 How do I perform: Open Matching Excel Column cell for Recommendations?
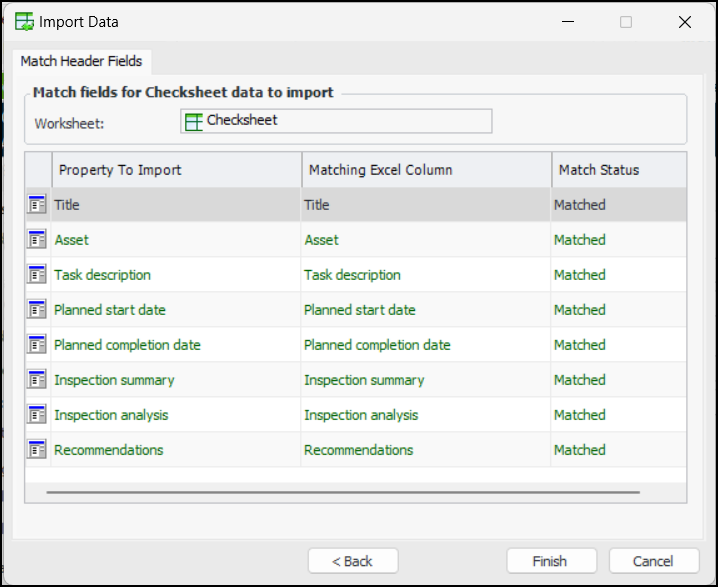tap(426, 450)
